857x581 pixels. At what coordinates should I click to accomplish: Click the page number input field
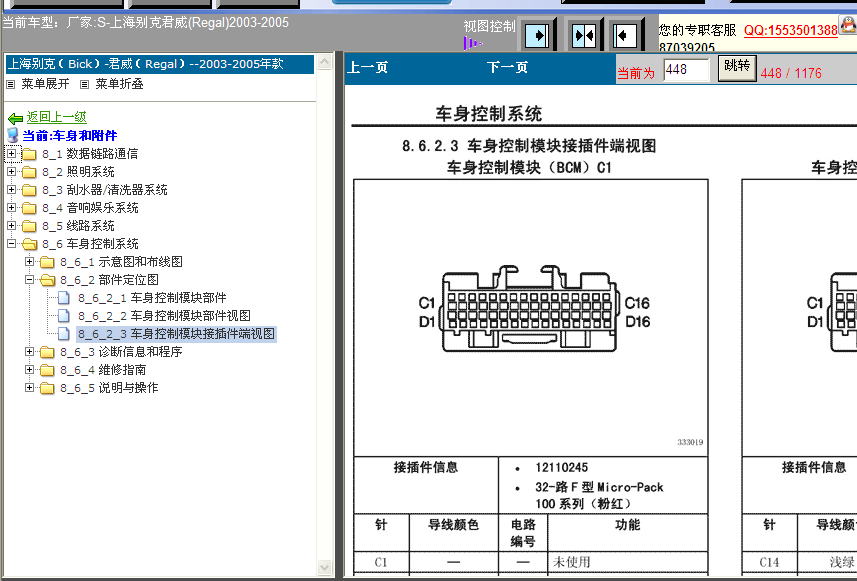point(686,70)
